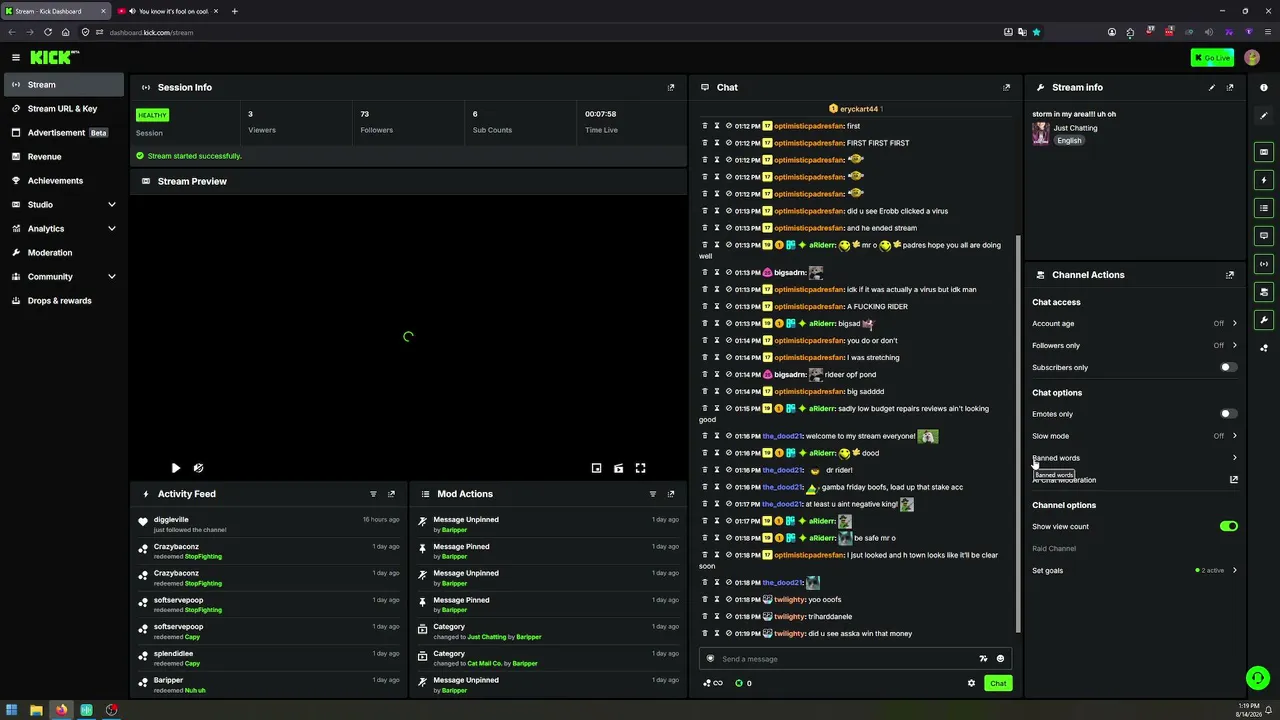
Task: Expand the Analytics sidebar section
Action: point(62,229)
